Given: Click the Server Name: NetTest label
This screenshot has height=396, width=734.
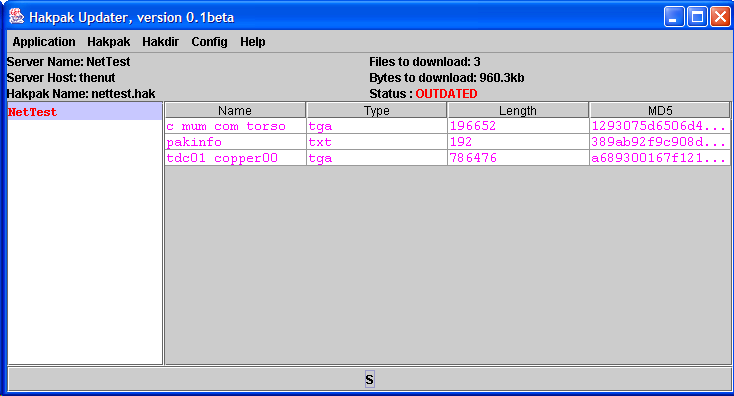Looking at the screenshot, I should [x=68, y=62].
